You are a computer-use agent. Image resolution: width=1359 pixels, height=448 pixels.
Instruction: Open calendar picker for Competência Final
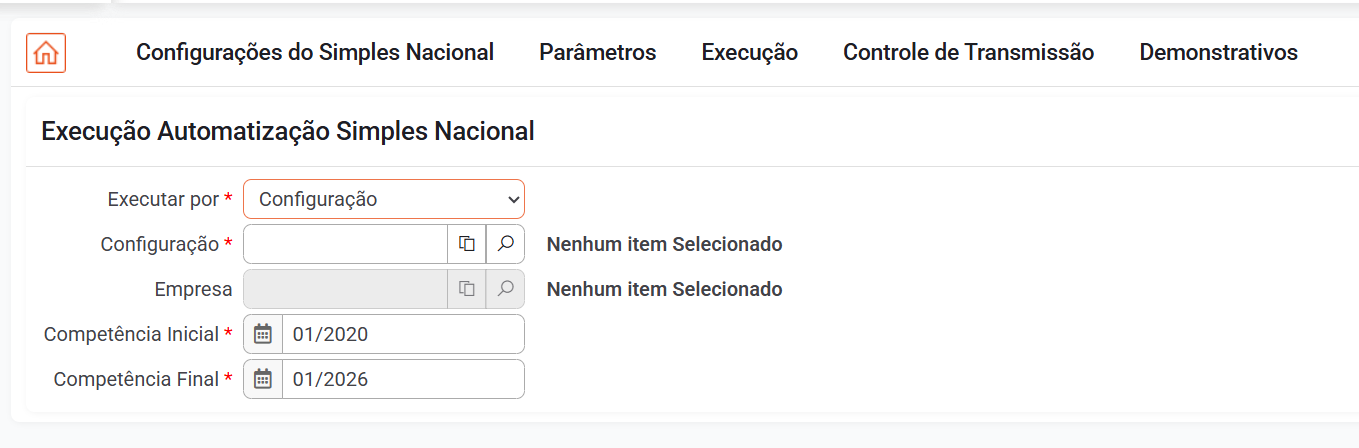pos(263,379)
